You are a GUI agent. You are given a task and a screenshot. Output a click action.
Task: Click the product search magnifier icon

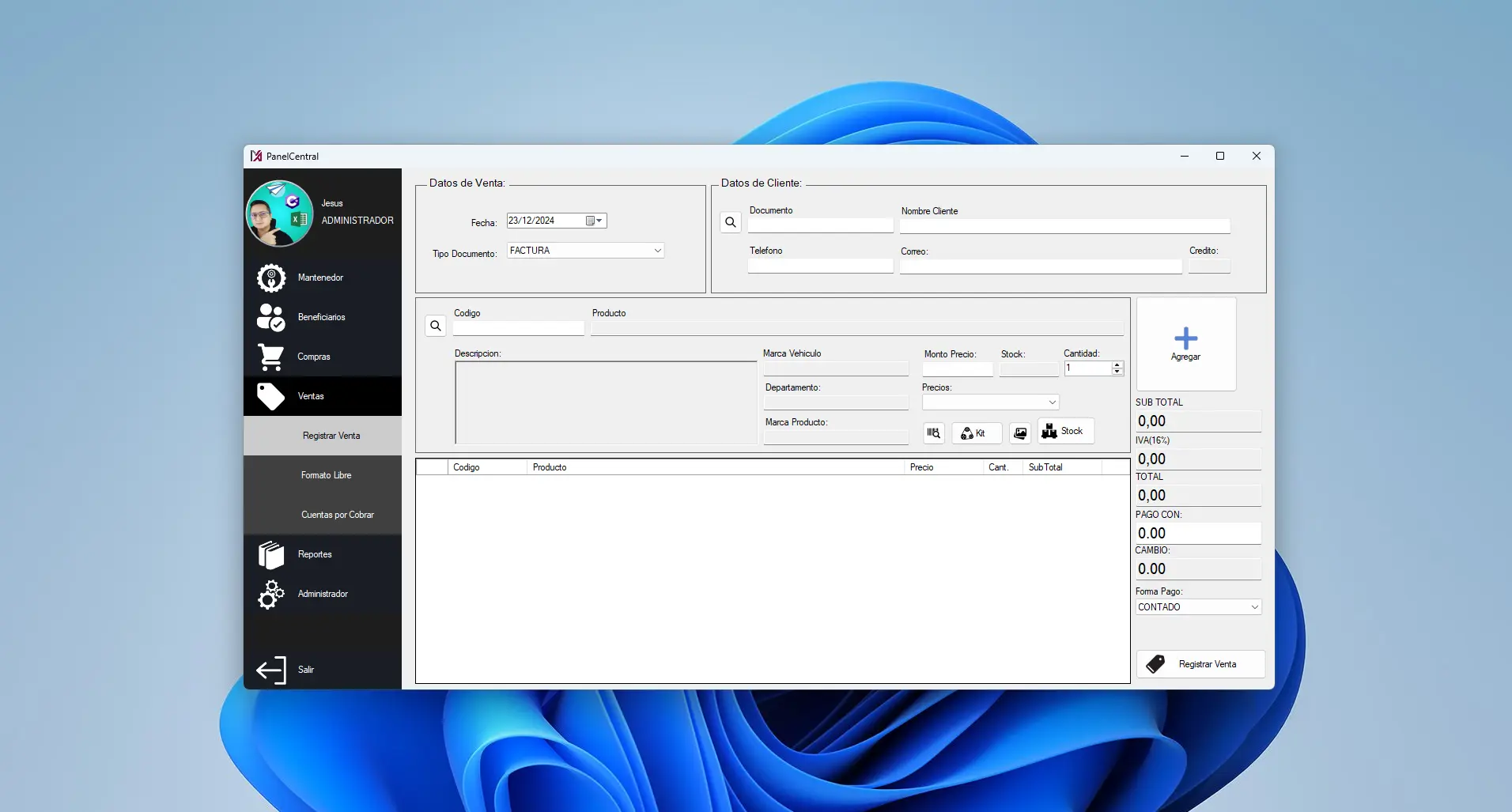pyautogui.click(x=436, y=326)
